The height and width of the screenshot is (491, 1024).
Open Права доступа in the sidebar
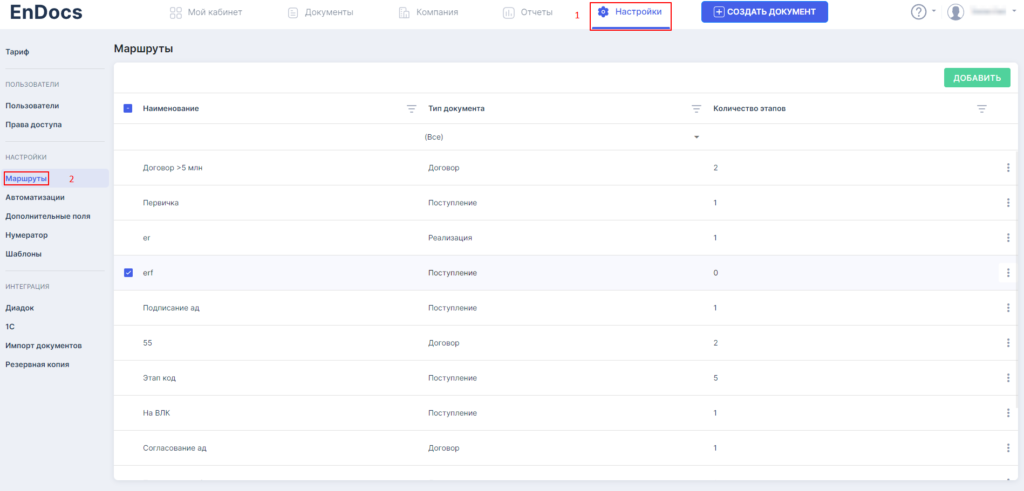tap(33, 124)
